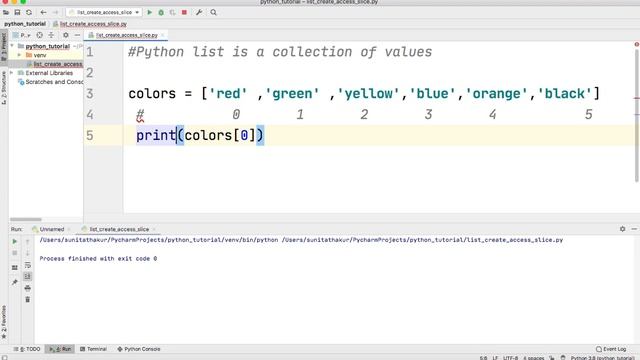
Task: Expand venv folder arrow
Action: pos(19,55)
